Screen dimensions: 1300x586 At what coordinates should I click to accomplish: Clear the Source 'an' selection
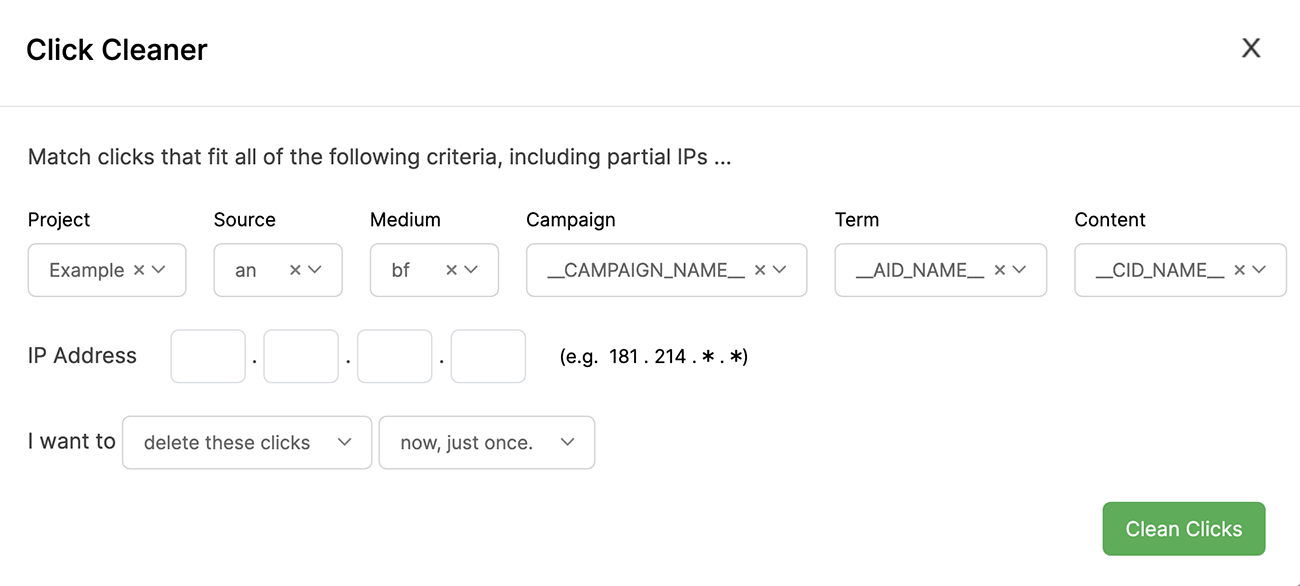pyautogui.click(x=295, y=270)
